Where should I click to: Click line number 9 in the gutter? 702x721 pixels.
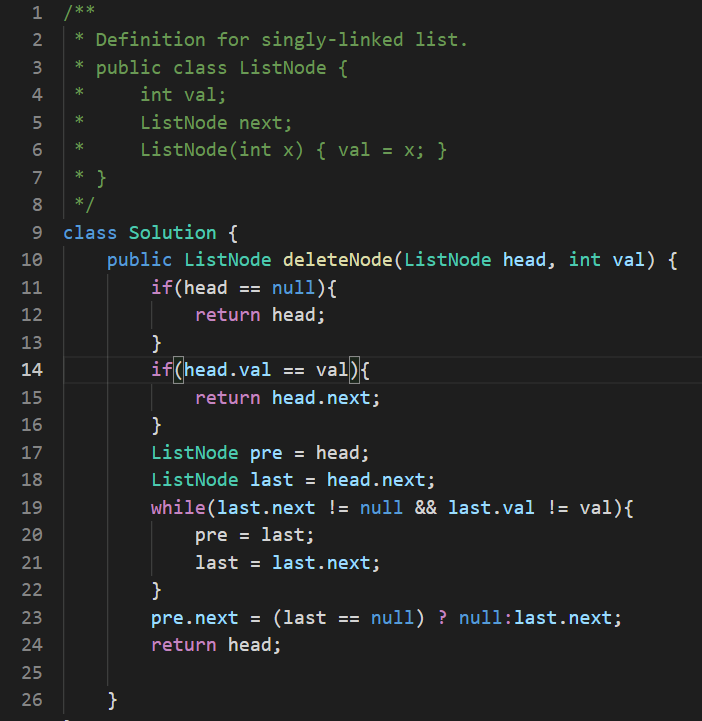pyautogui.click(x=37, y=233)
